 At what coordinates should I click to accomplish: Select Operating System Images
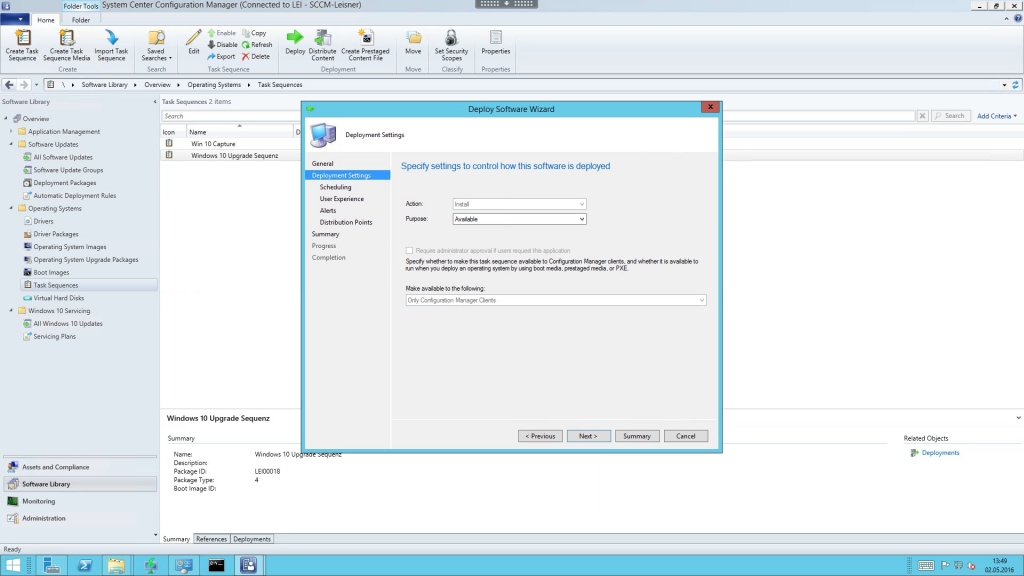pos(69,247)
